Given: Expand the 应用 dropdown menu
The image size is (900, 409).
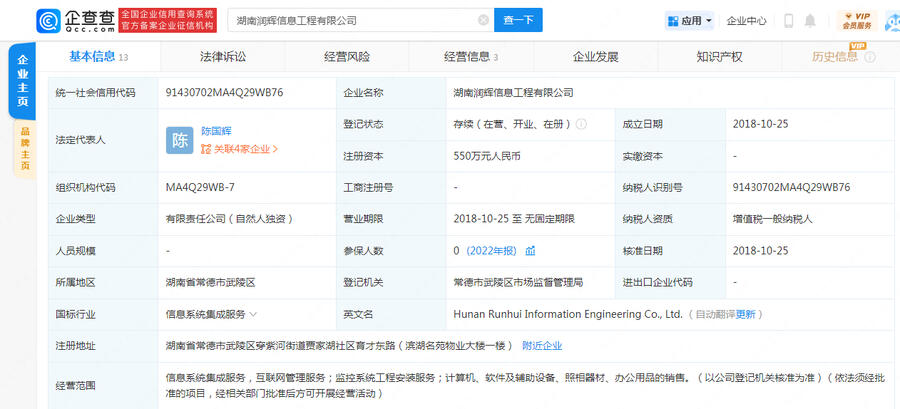Looking at the screenshot, I should tap(690, 21).
